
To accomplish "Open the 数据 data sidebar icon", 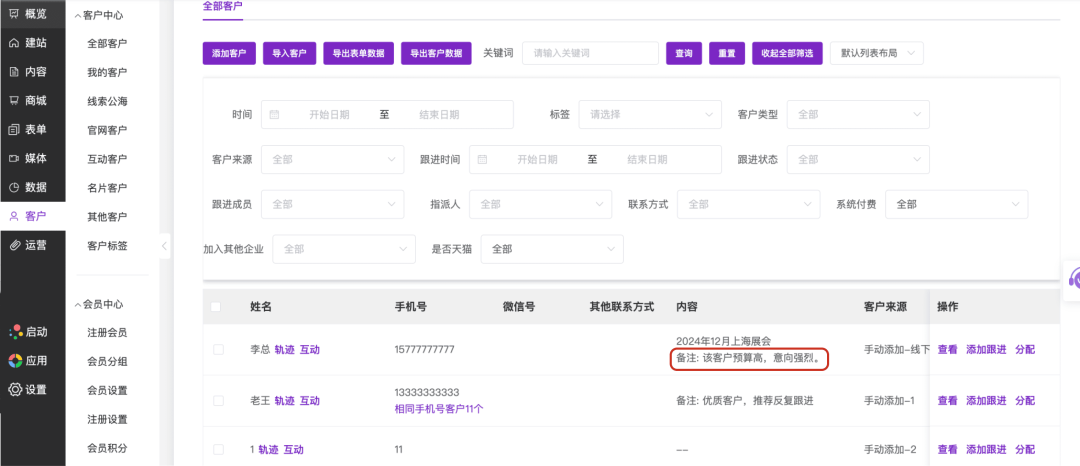I will pyautogui.click(x=14, y=187).
